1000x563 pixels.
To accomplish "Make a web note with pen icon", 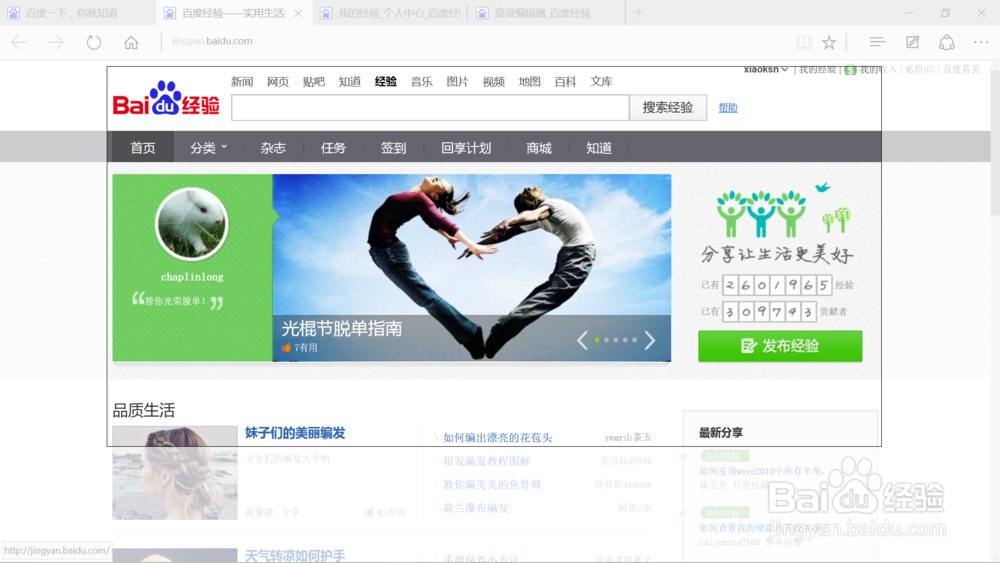I will pyautogui.click(x=913, y=42).
